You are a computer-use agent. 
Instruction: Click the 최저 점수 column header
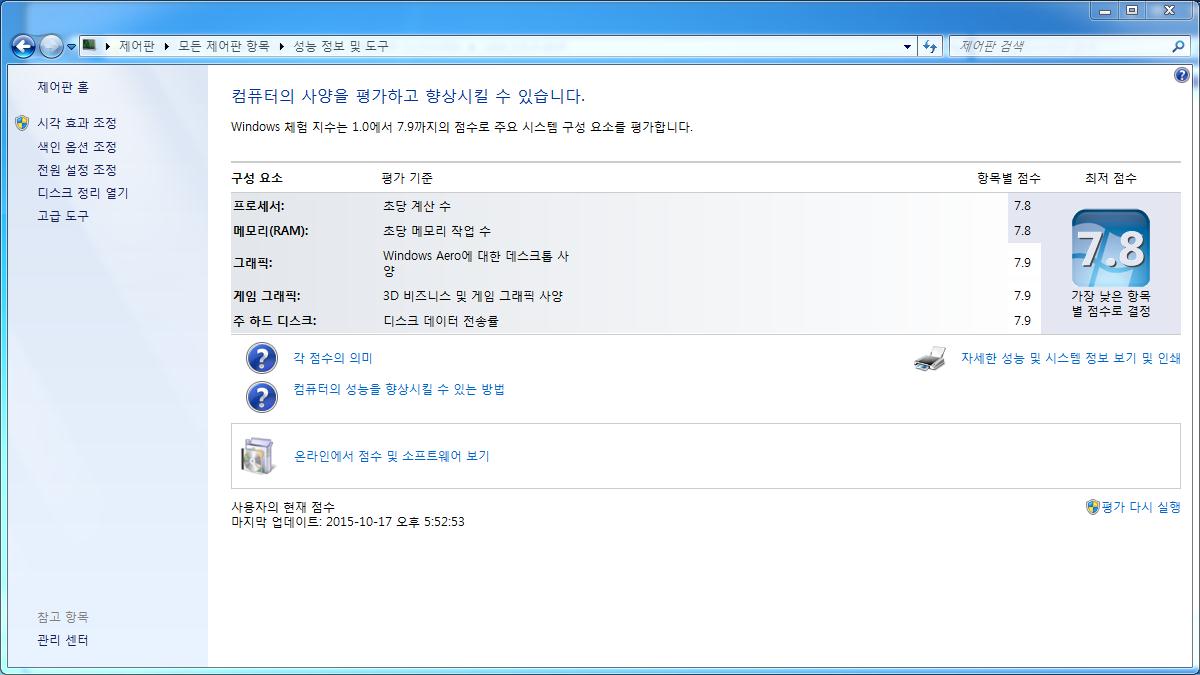[1110, 178]
